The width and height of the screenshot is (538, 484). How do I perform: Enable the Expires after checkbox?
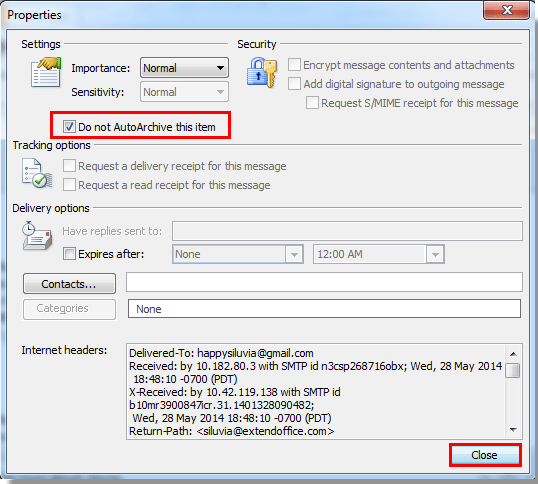tap(69, 254)
